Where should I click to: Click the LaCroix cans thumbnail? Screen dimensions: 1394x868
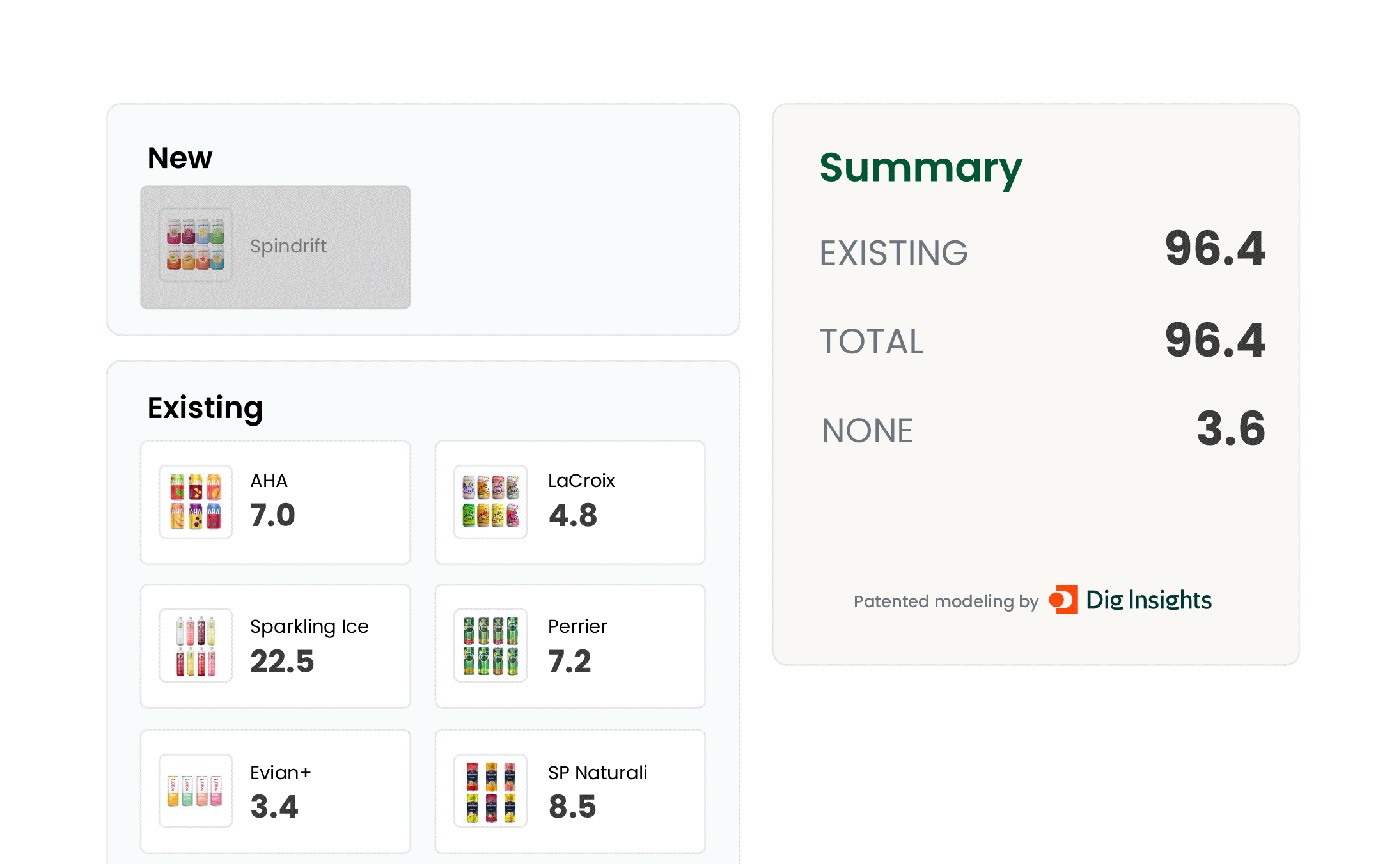coord(490,502)
